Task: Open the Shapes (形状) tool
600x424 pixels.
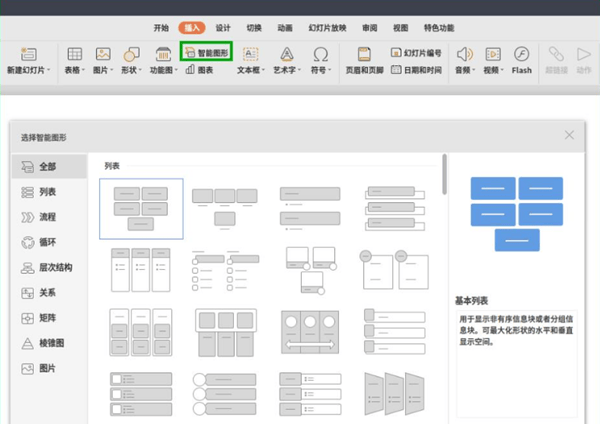Action: click(x=131, y=54)
